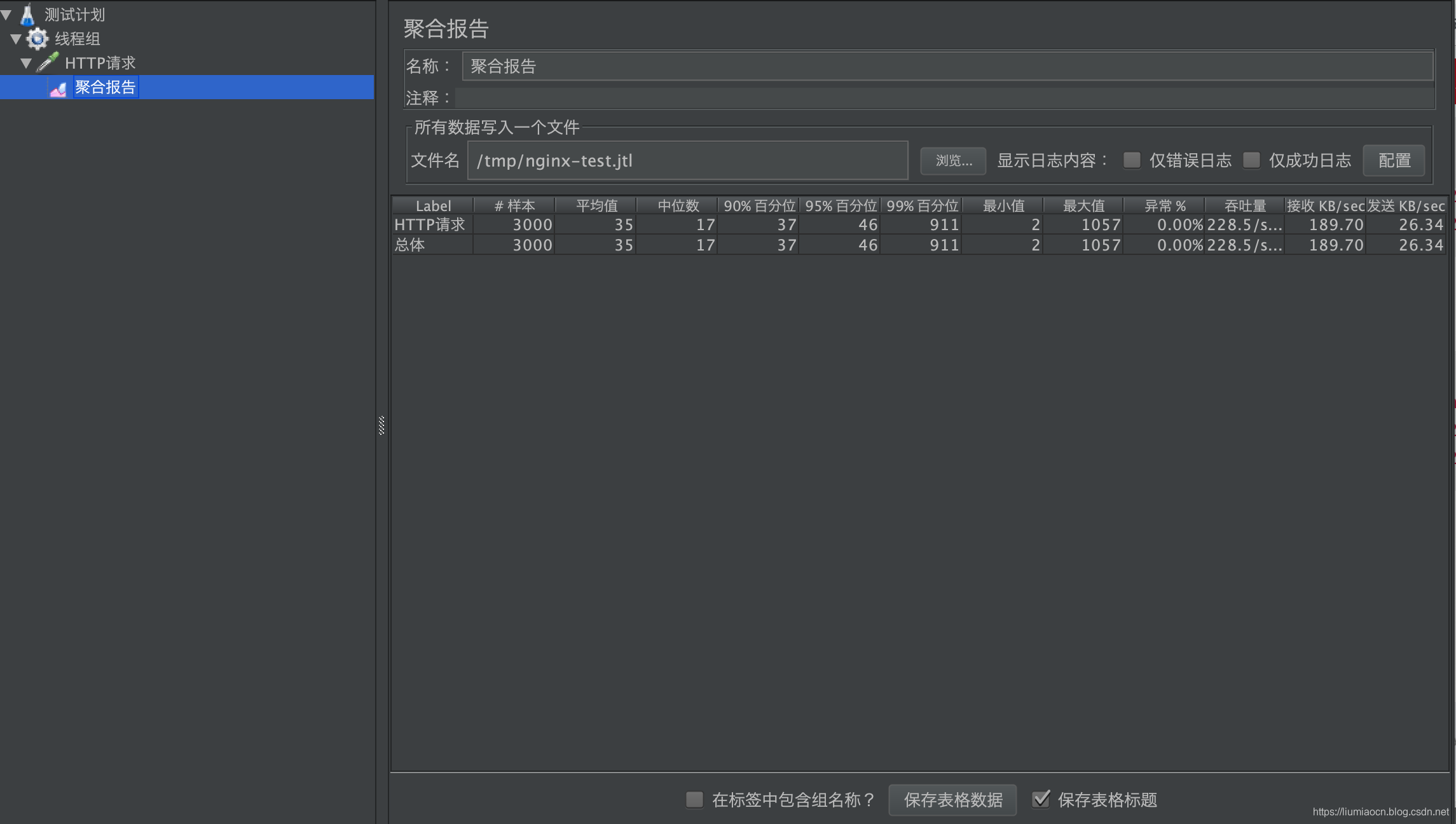Click the 文件名 path input field
1456x824 pixels.
687,161
